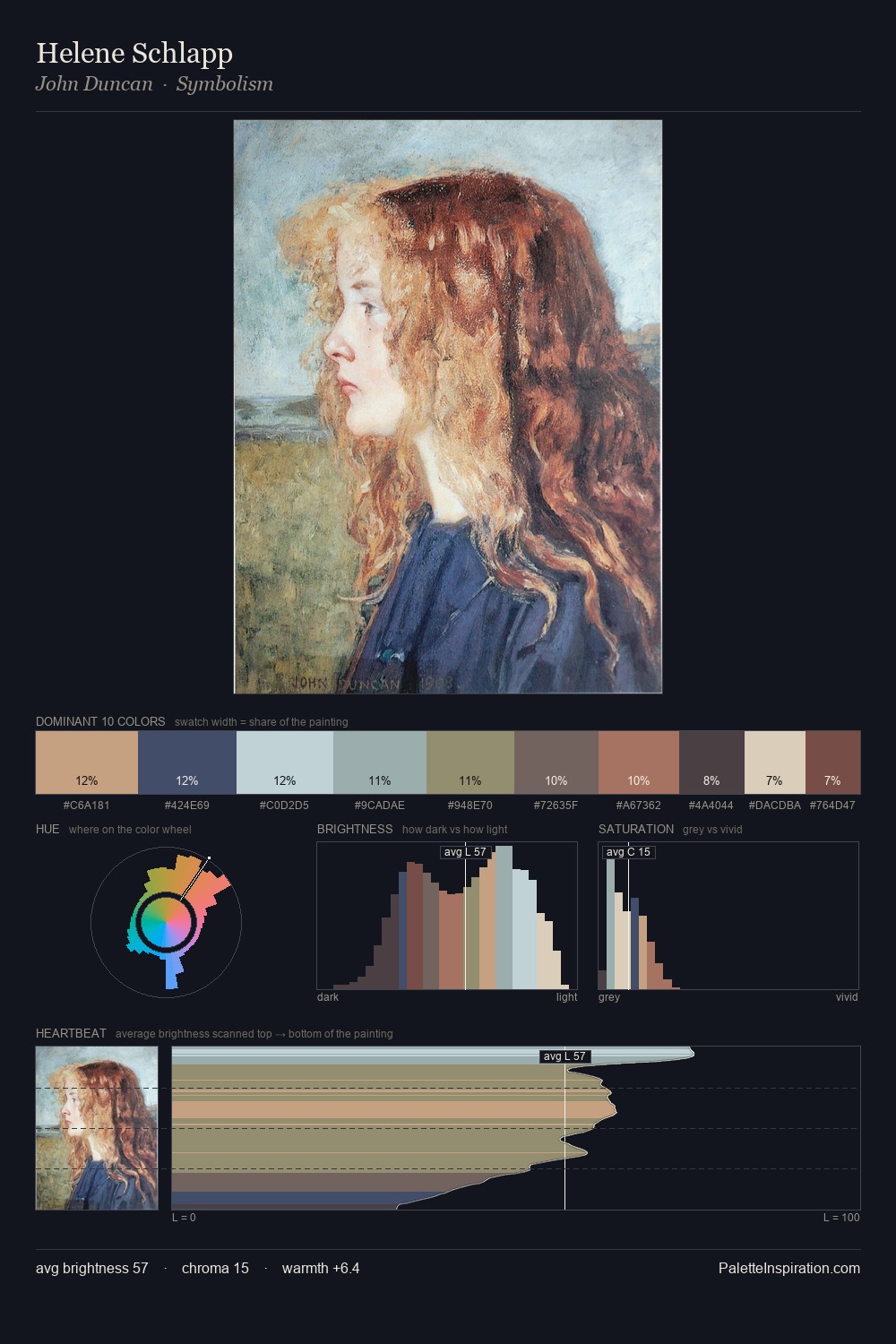
Task: Click the 'Symbolism' style label
Action: point(225,84)
